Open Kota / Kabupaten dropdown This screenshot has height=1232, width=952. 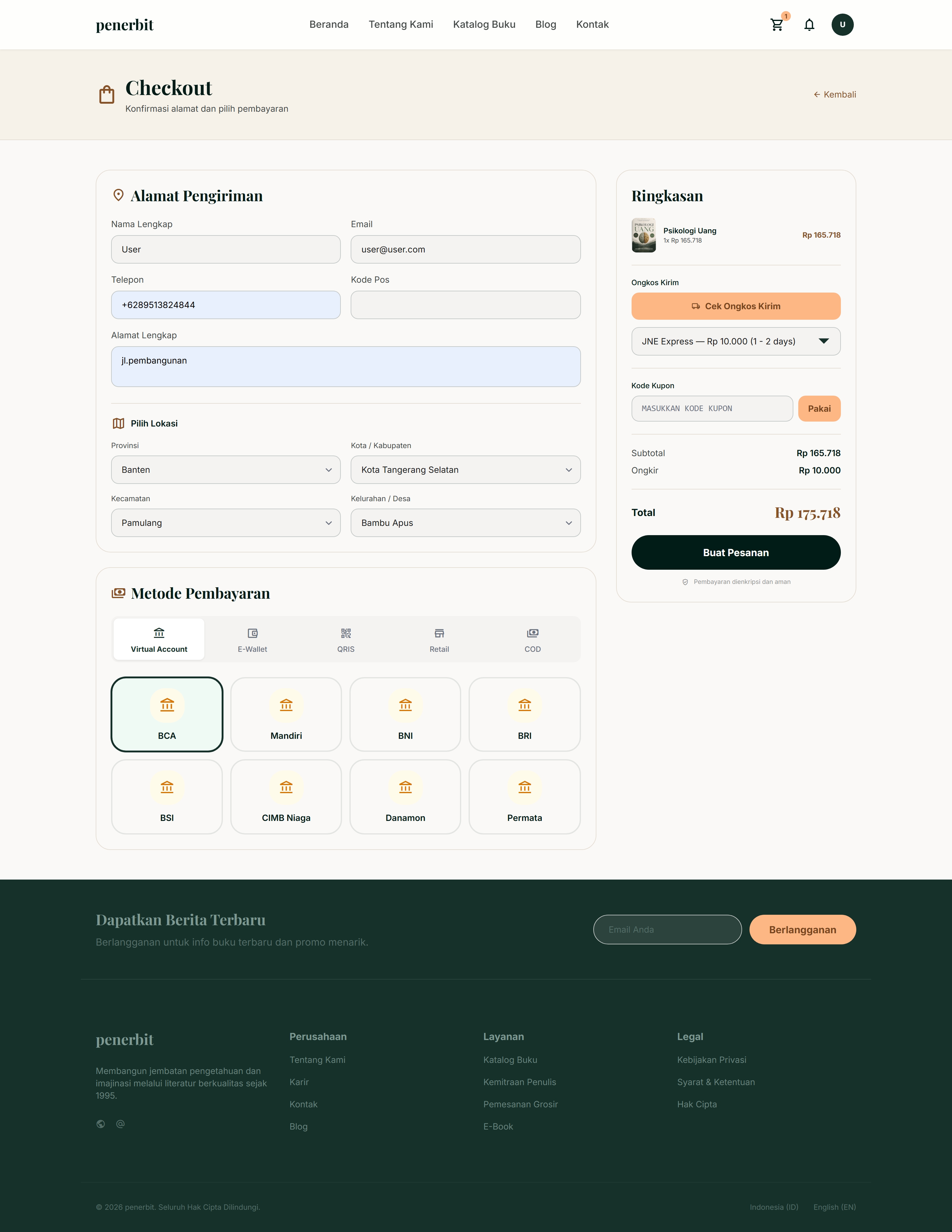466,470
